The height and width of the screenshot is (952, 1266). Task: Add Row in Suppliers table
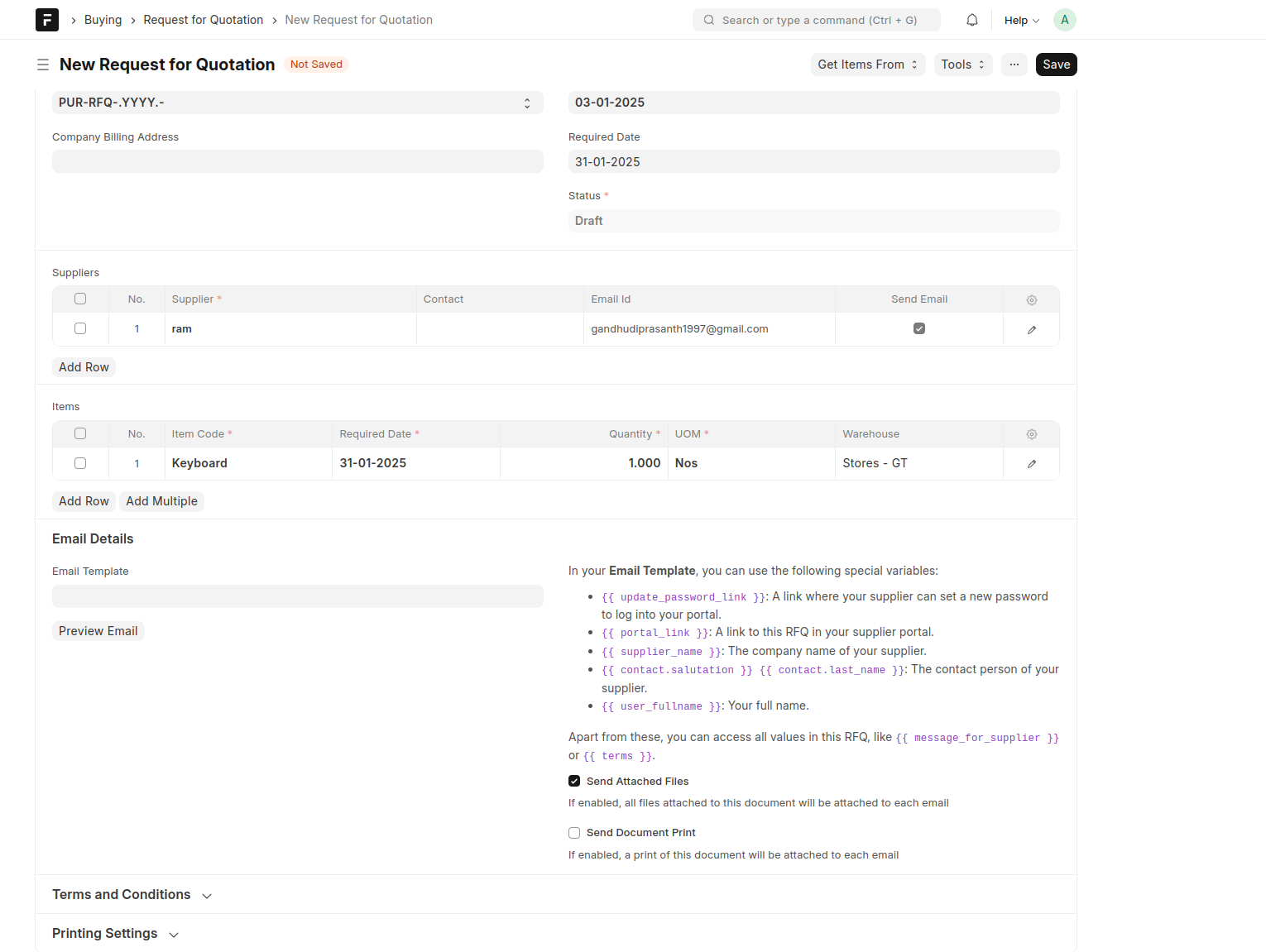click(84, 367)
